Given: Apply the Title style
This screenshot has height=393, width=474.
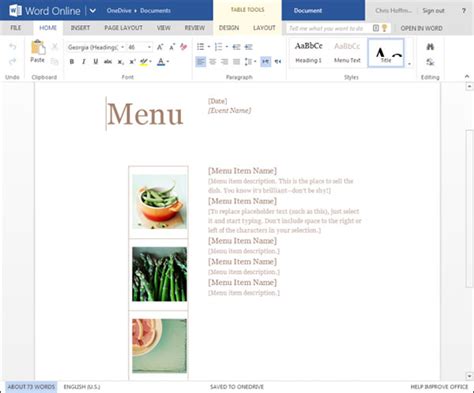Looking at the screenshot, I should [x=386, y=53].
